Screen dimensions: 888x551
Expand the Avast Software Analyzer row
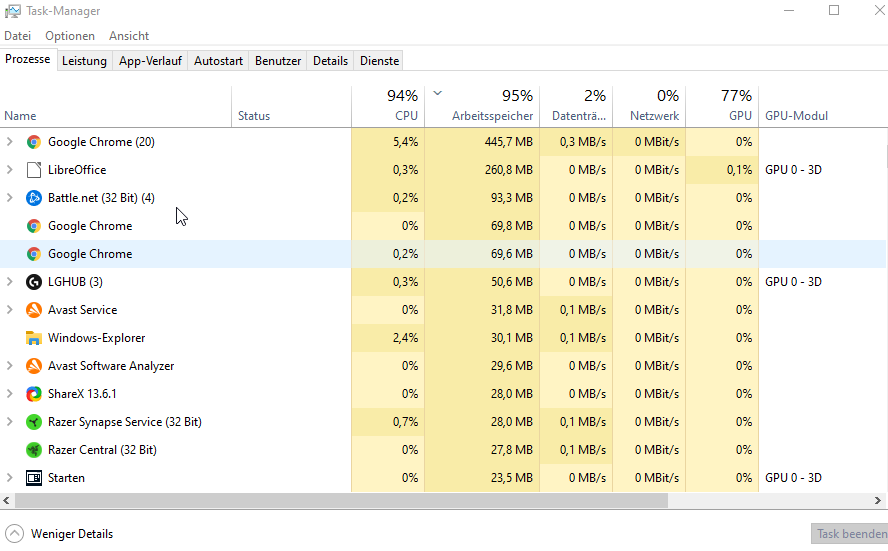point(10,366)
